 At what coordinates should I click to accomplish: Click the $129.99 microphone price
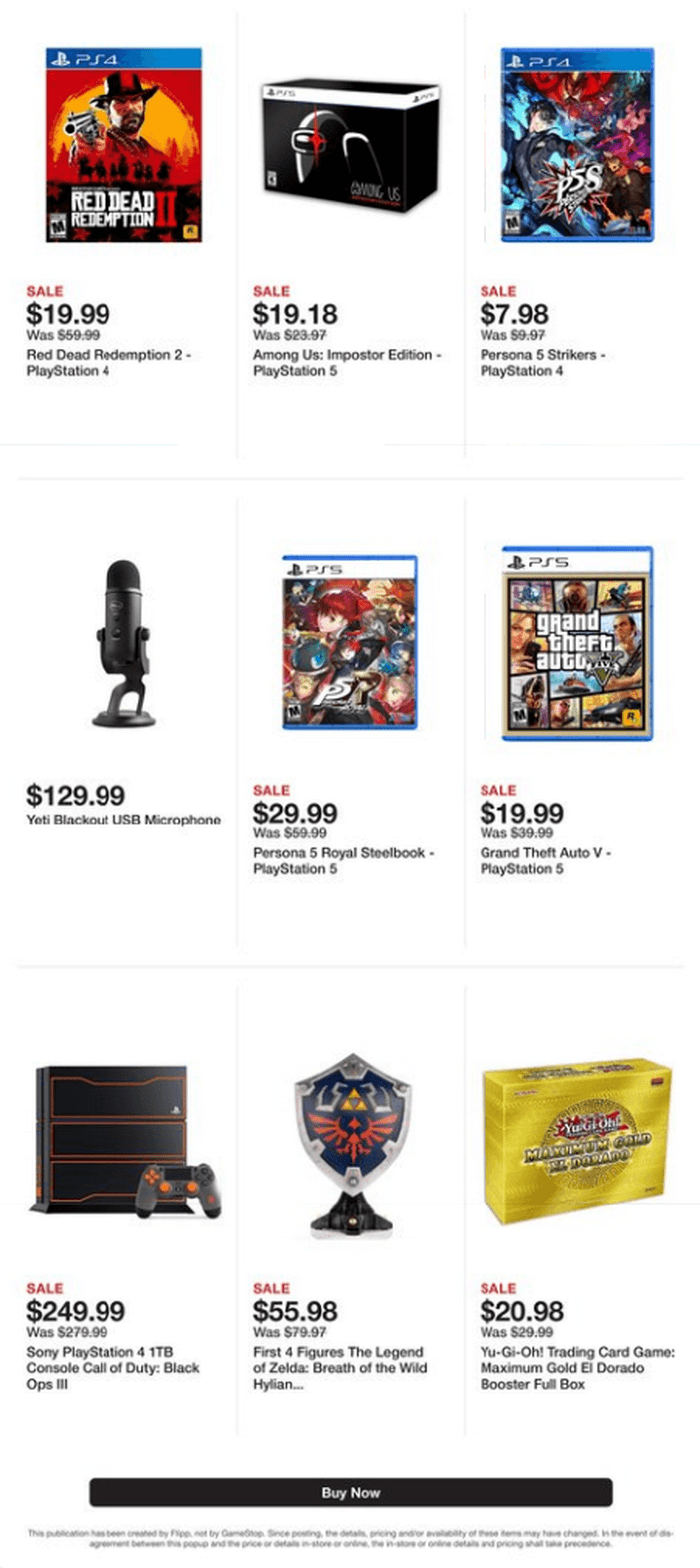pyautogui.click(x=75, y=796)
